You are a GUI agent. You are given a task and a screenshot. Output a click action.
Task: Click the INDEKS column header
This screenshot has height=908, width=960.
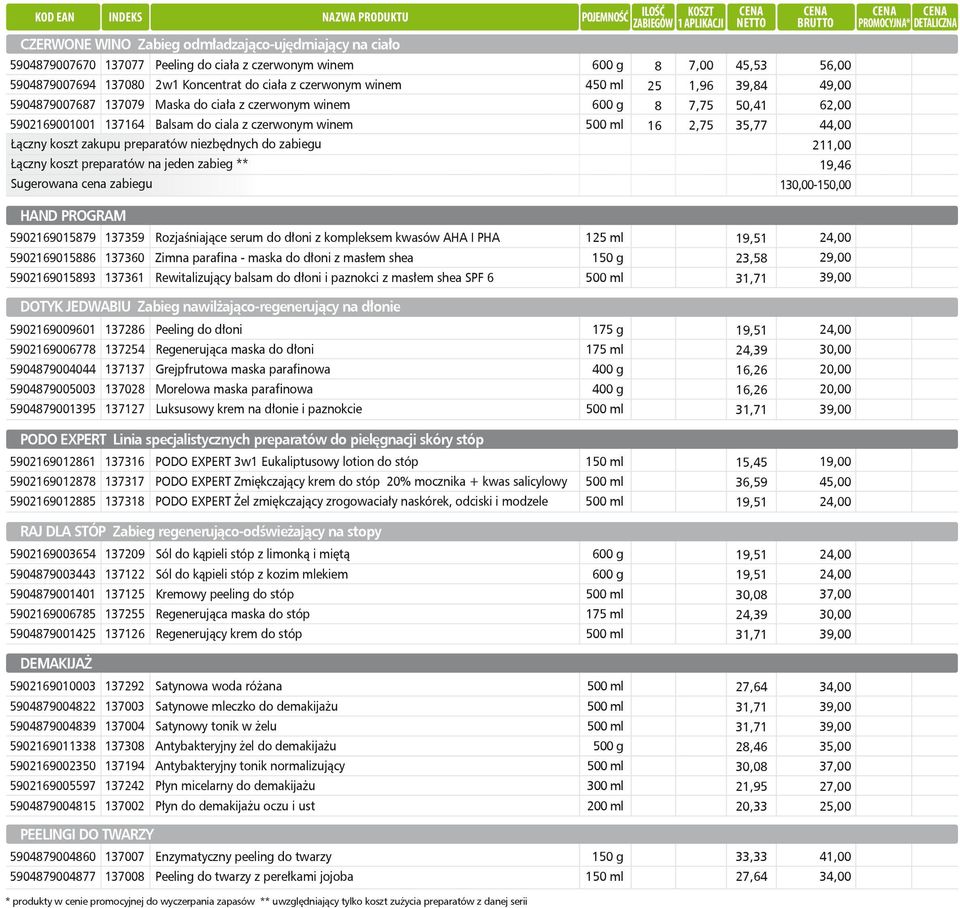pos(125,17)
